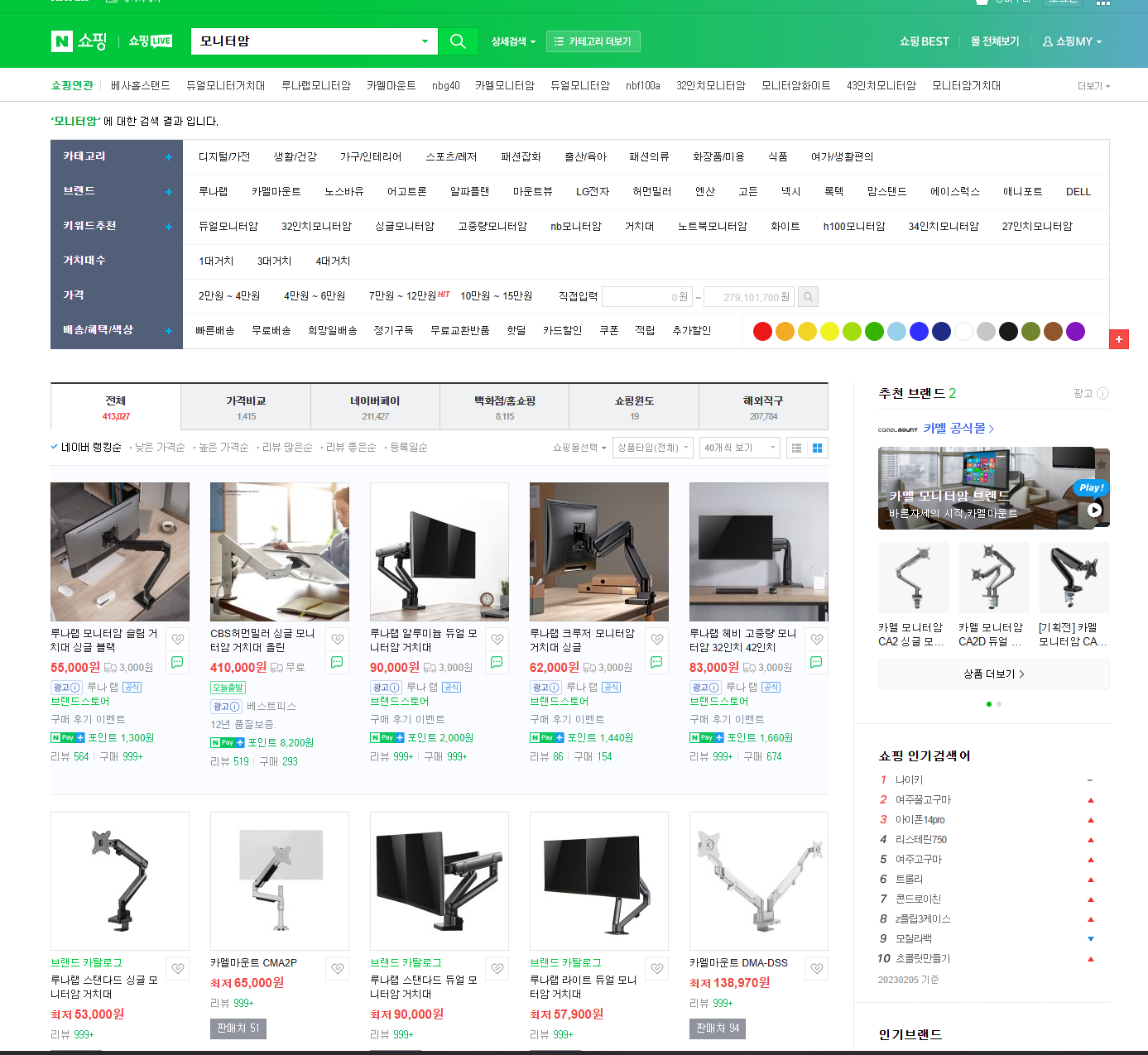Switch to grid view icon
The height and width of the screenshot is (1055, 1148).
click(818, 448)
